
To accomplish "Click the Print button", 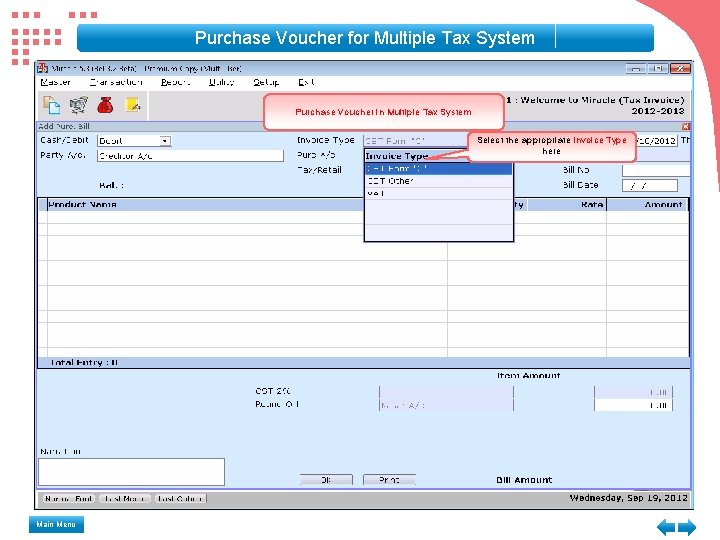I will pos(389,479).
